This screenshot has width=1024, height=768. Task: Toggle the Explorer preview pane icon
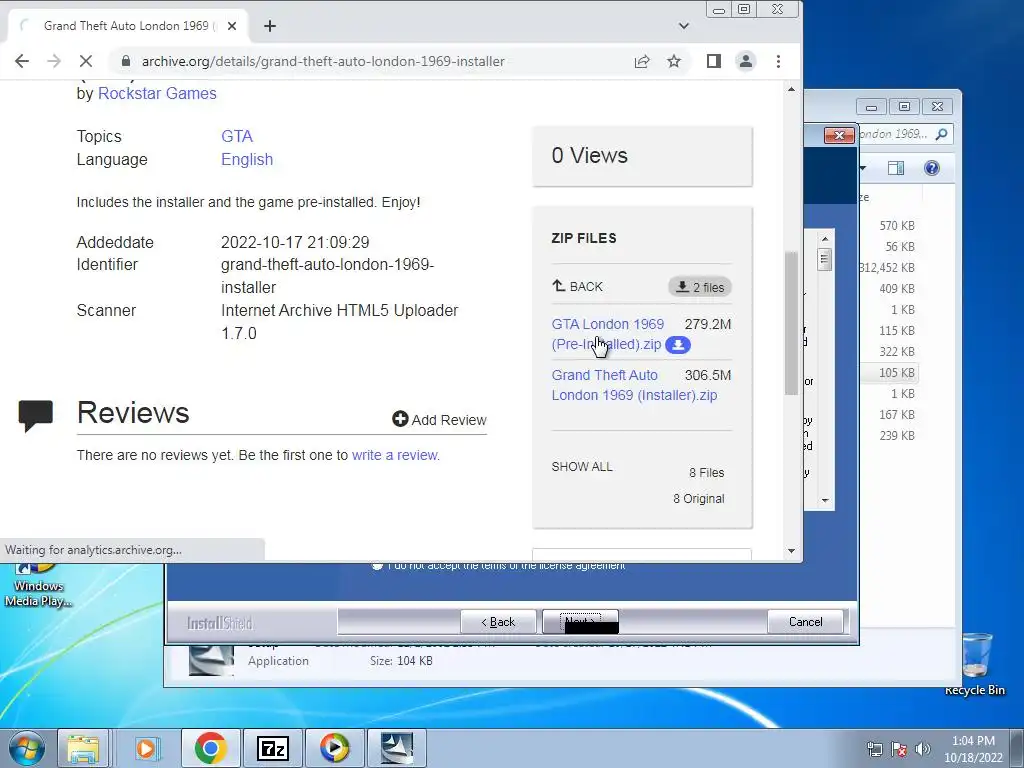tap(896, 168)
